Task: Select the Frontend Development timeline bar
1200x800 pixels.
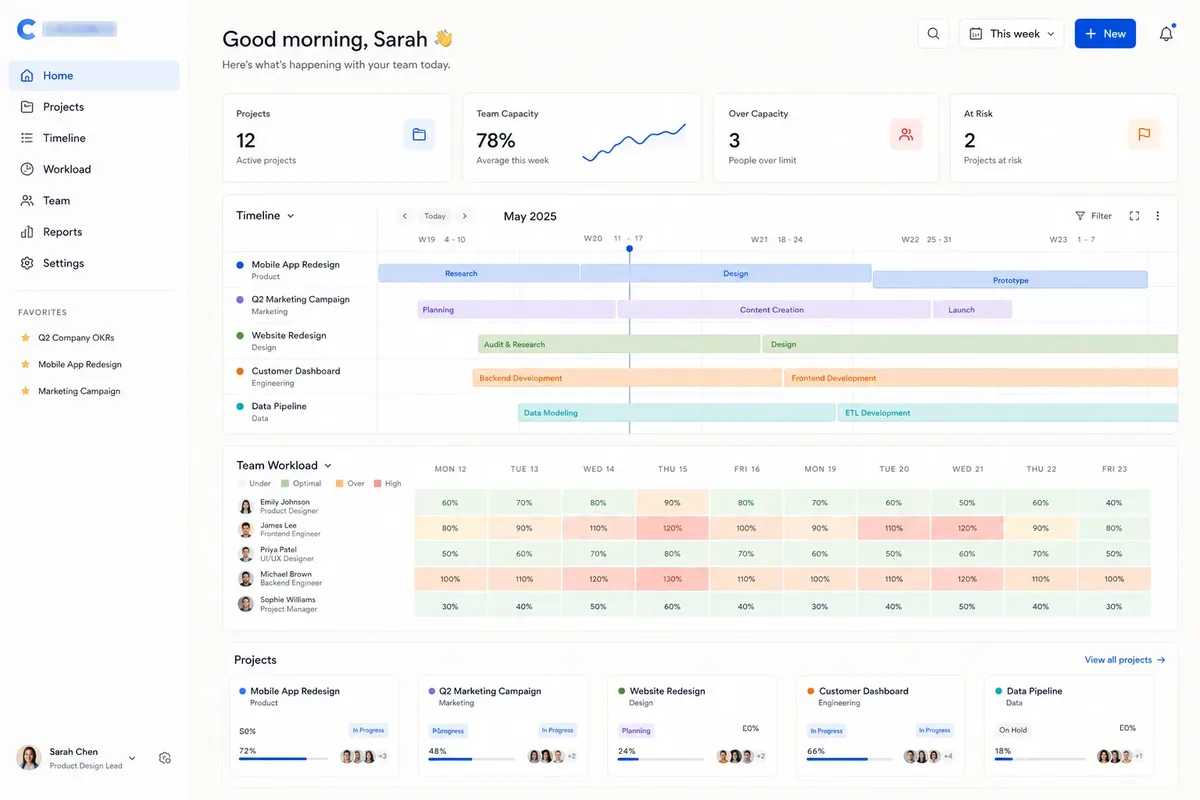Action: 981,378
